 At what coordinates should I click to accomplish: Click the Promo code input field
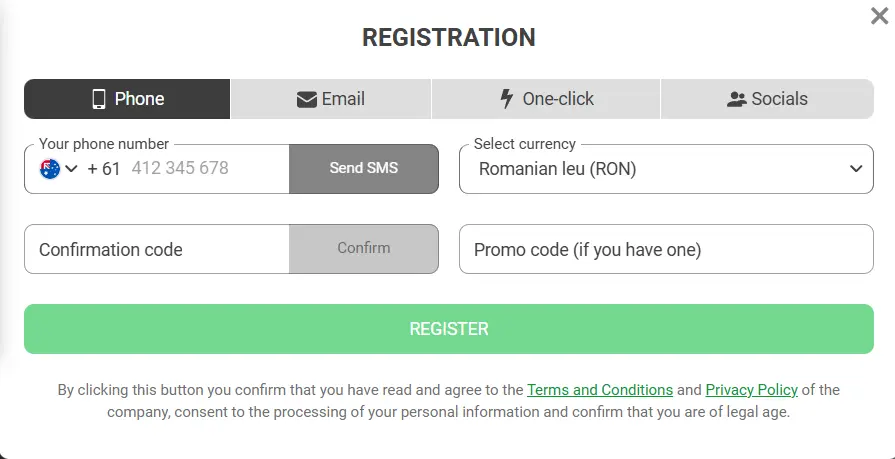pyautogui.click(x=665, y=249)
